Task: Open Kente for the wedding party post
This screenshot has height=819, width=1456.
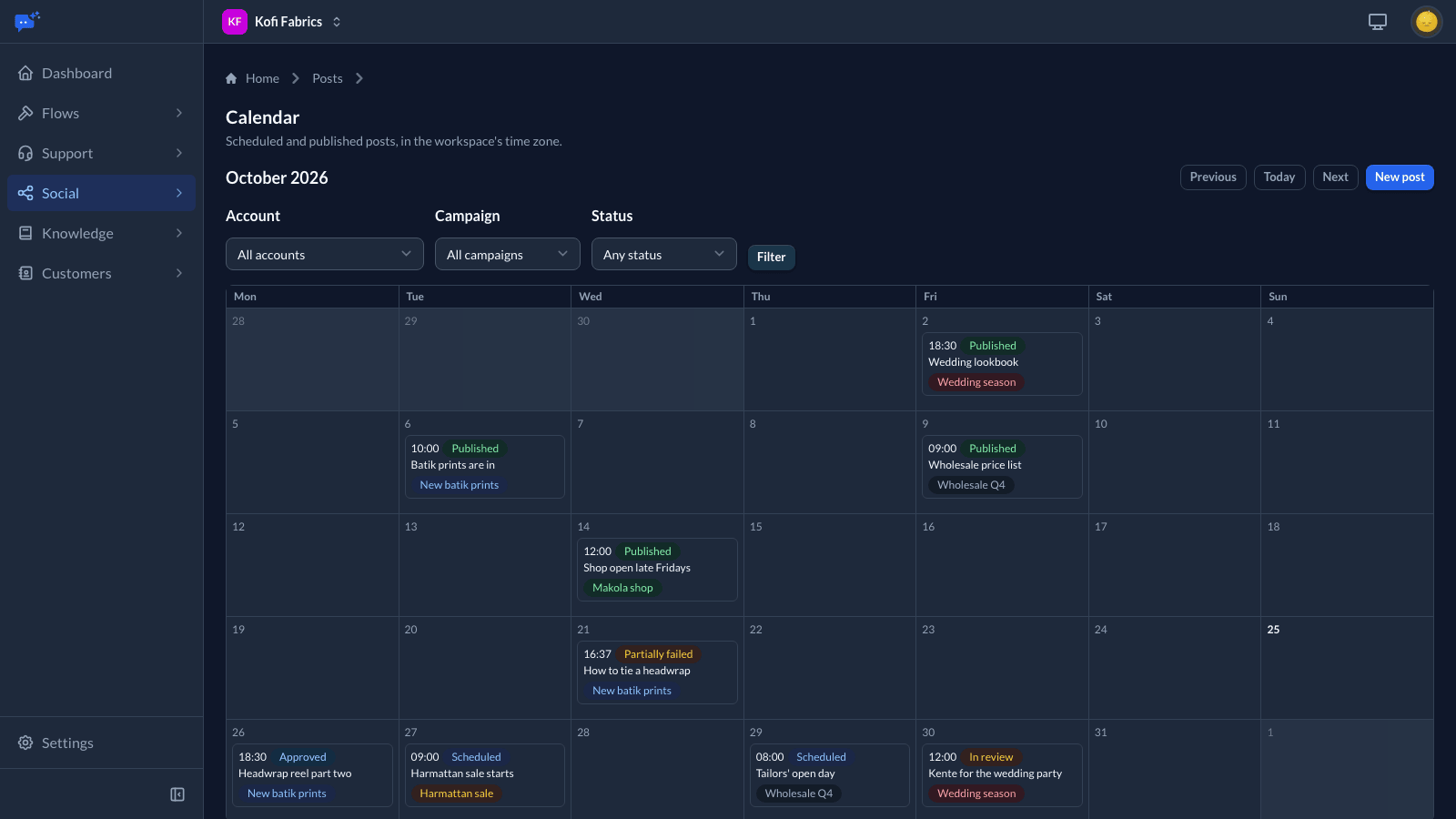Action: click(1002, 775)
